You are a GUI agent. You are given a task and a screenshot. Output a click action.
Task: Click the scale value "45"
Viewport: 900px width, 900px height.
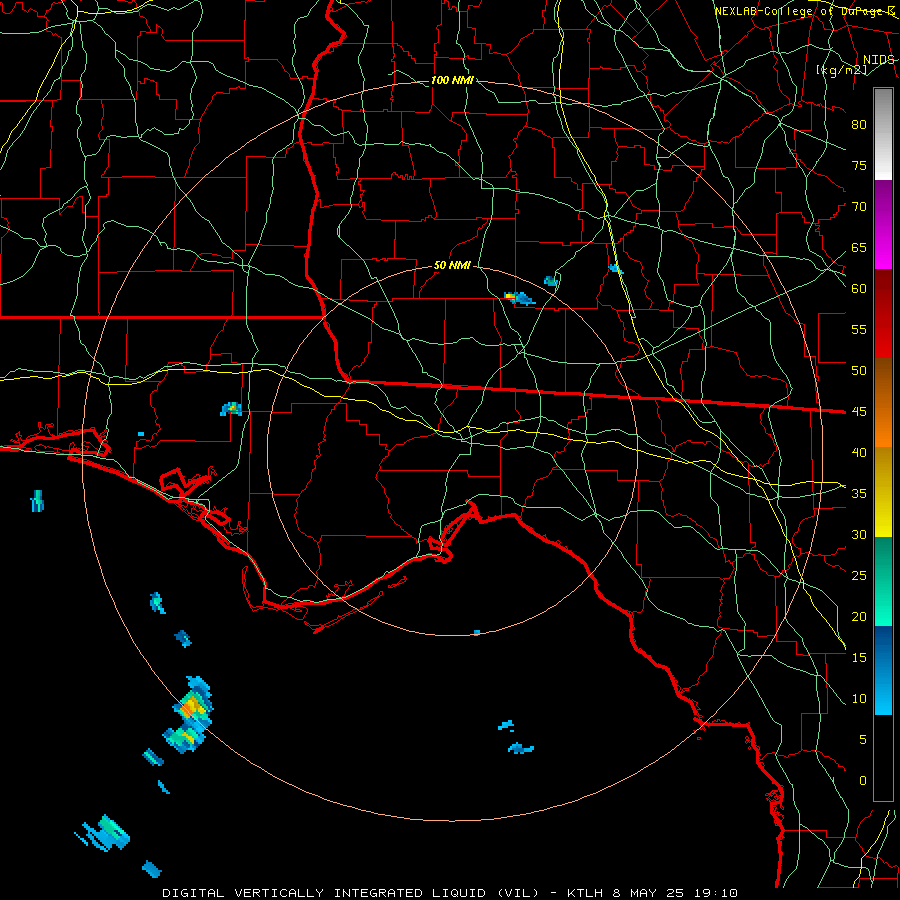(x=859, y=412)
